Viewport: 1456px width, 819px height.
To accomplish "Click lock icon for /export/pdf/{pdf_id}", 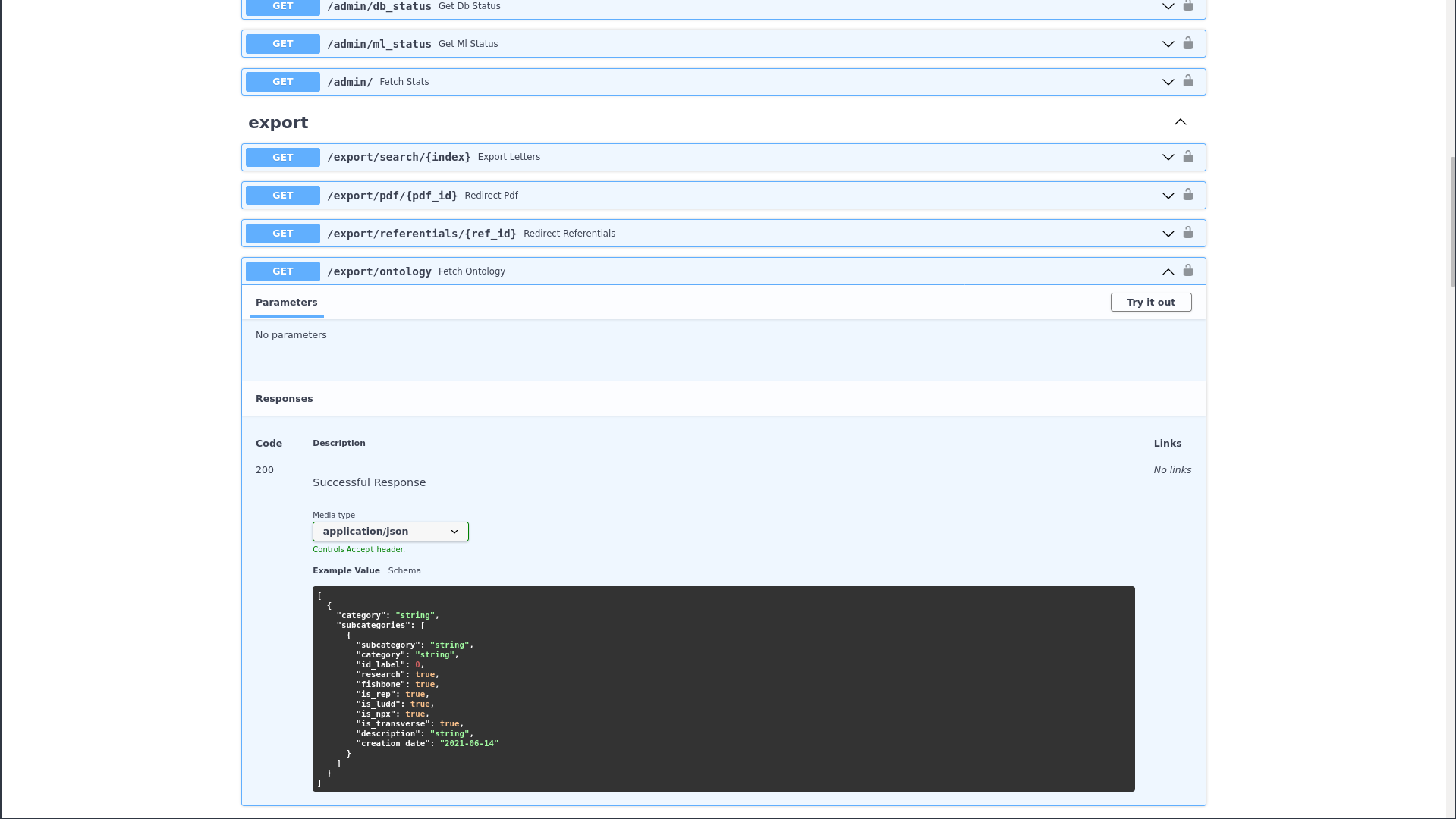I will (x=1188, y=194).
